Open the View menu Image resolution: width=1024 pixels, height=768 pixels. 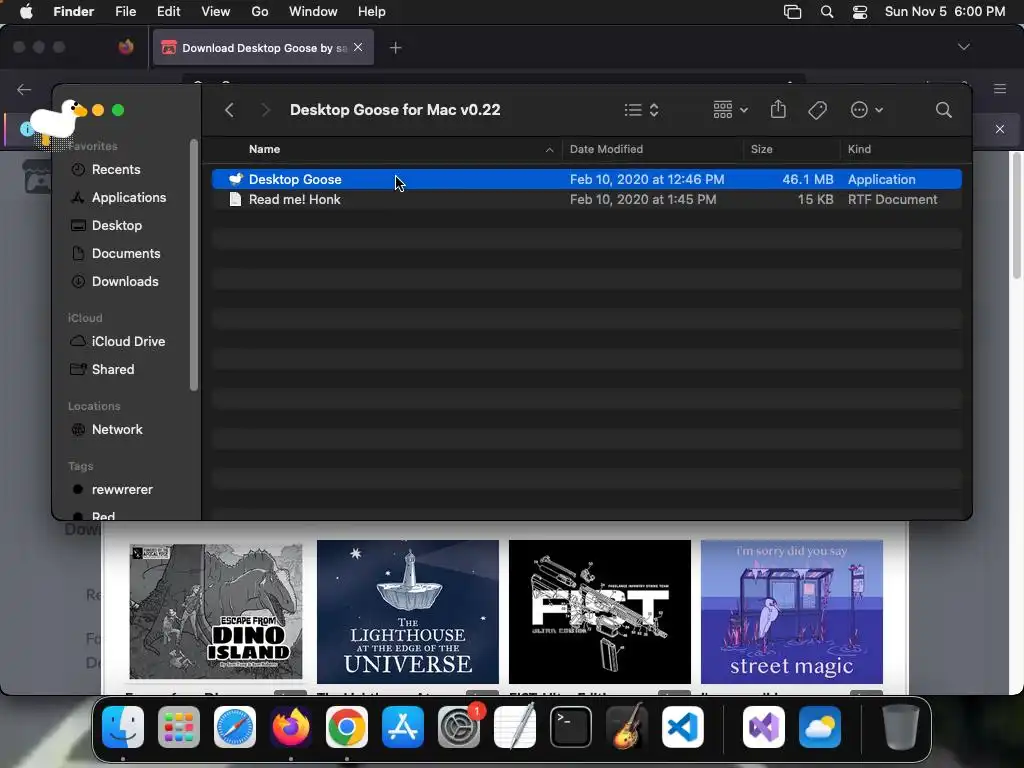pyautogui.click(x=216, y=12)
